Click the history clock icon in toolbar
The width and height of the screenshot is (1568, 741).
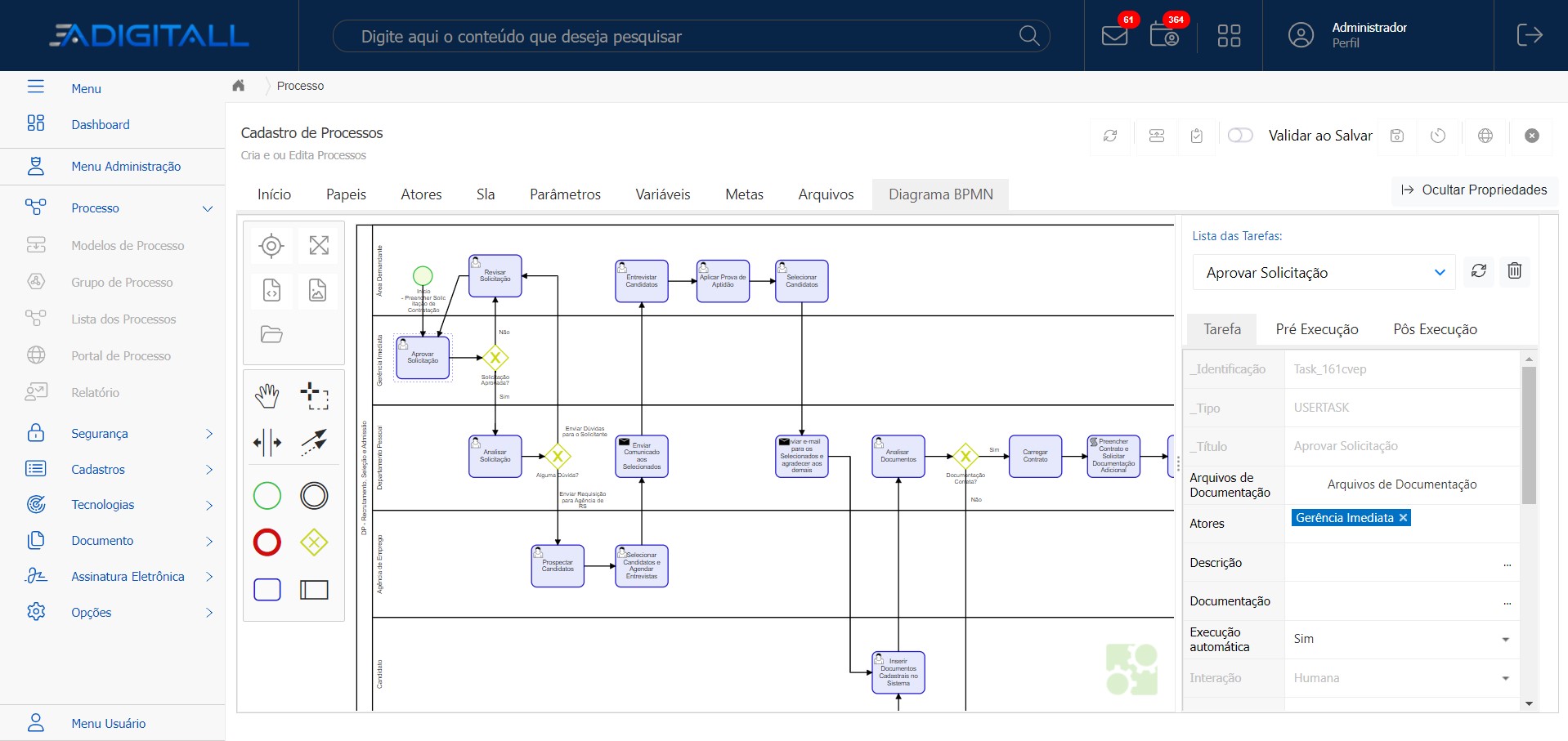(1438, 136)
